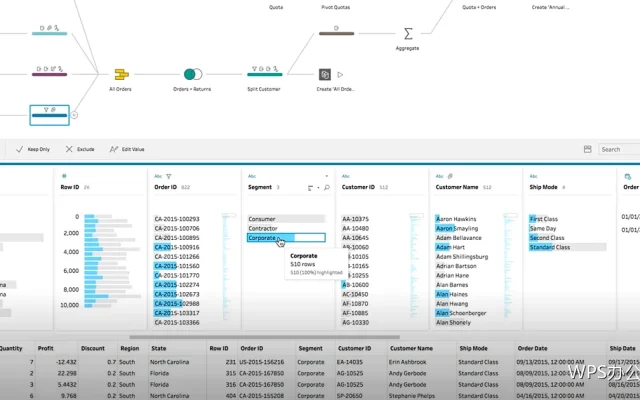Viewport: 640px width, 400px height.
Task: Click the Order ID field header in profile pane
Action: click(165, 187)
